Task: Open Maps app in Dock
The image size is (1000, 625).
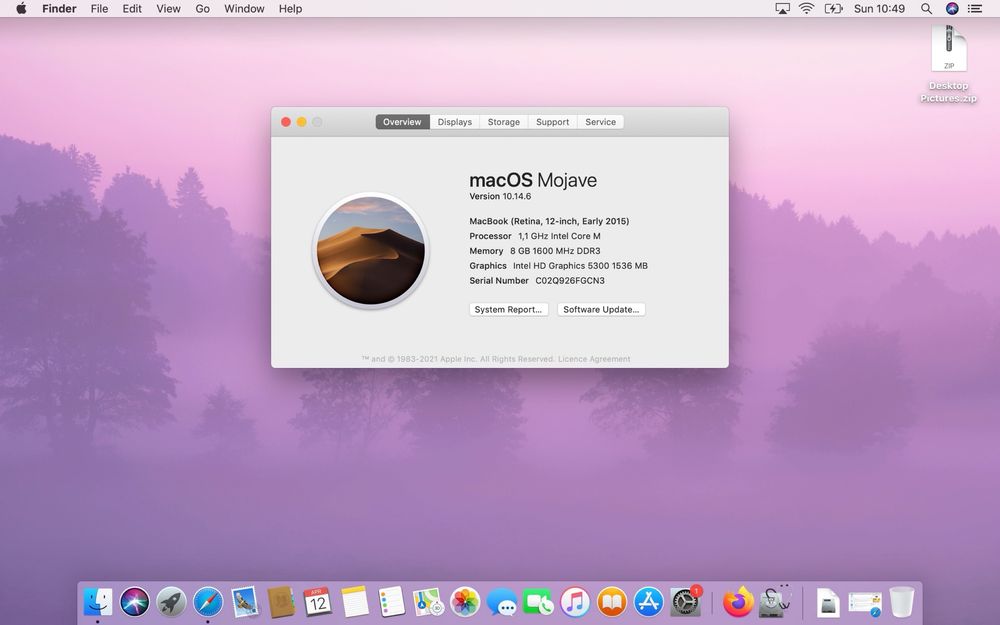Action: tap(428, 602)
